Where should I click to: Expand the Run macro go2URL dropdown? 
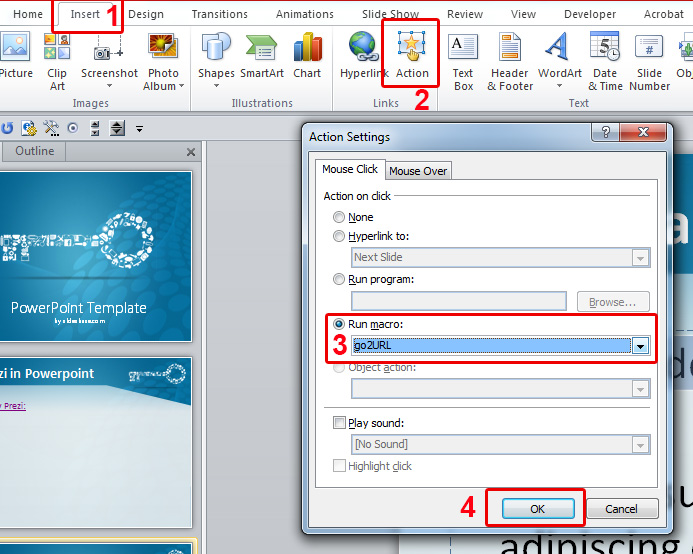640,346
